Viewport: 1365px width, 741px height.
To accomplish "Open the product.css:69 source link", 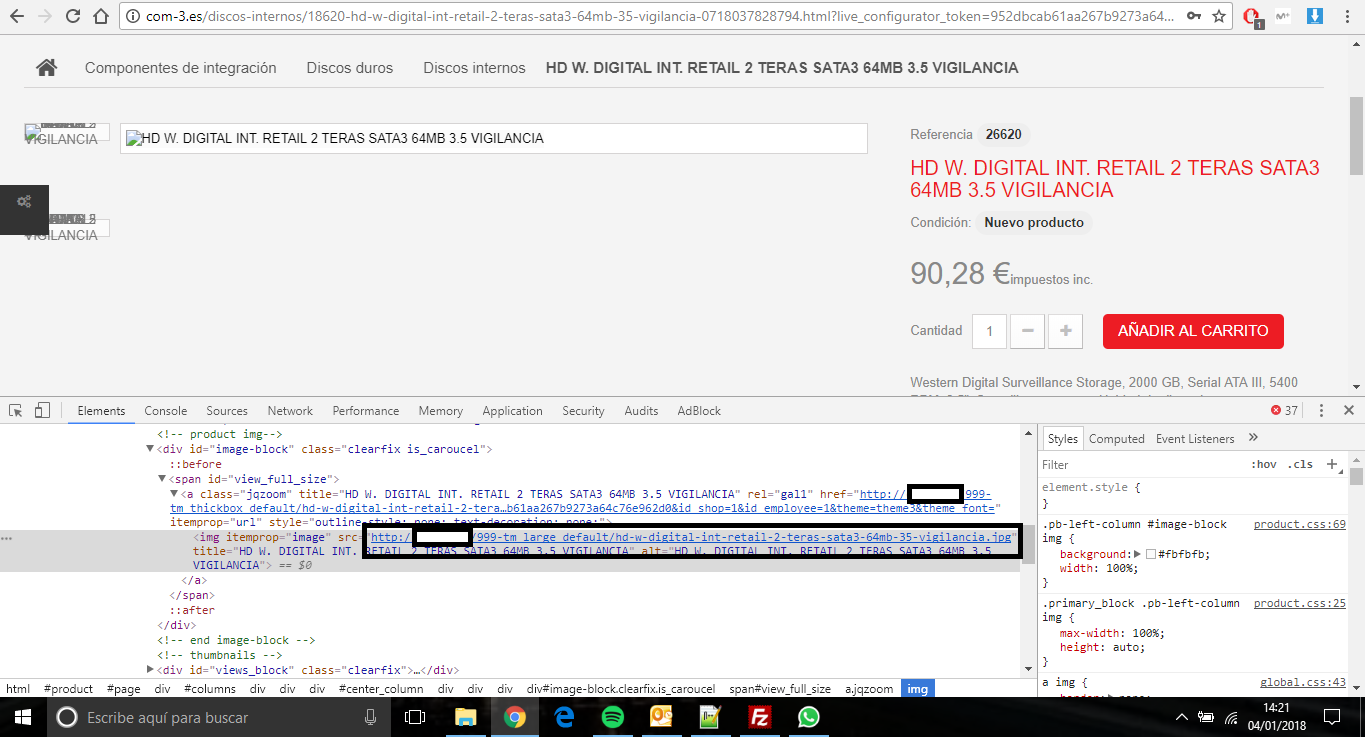I will pos(1300,524).
